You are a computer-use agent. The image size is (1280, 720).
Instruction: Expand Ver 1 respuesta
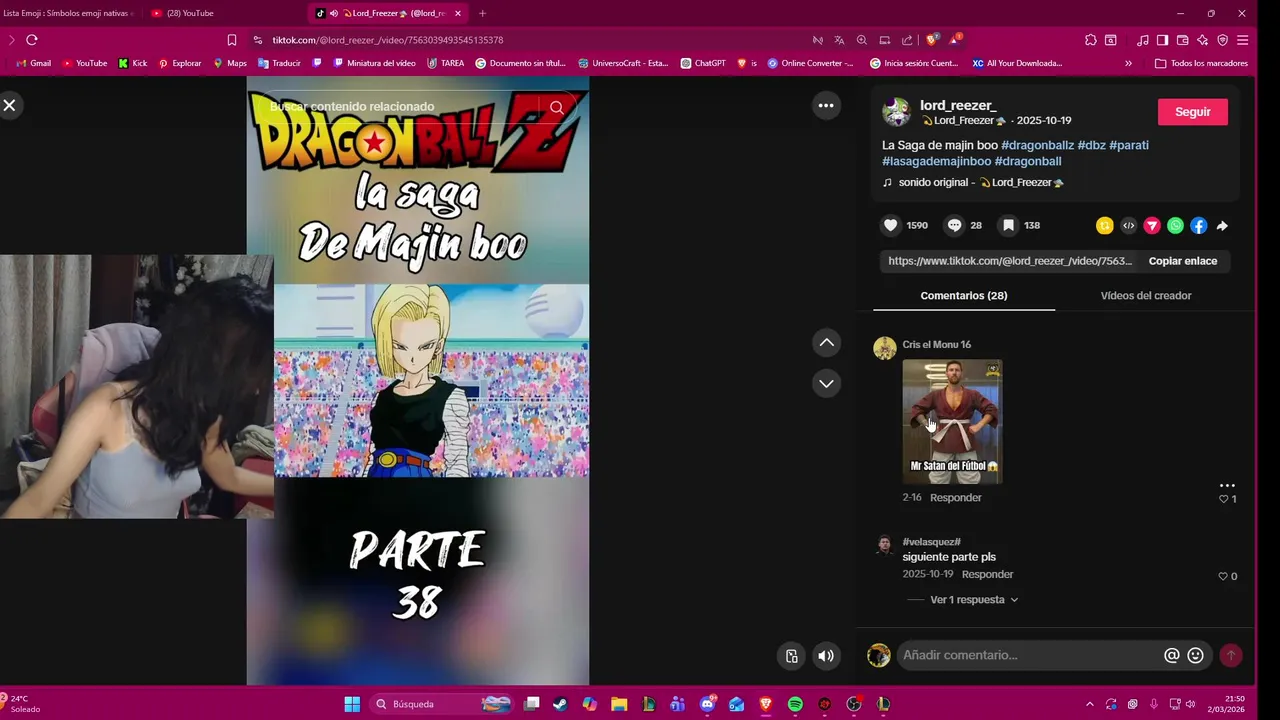coord(974,600)
